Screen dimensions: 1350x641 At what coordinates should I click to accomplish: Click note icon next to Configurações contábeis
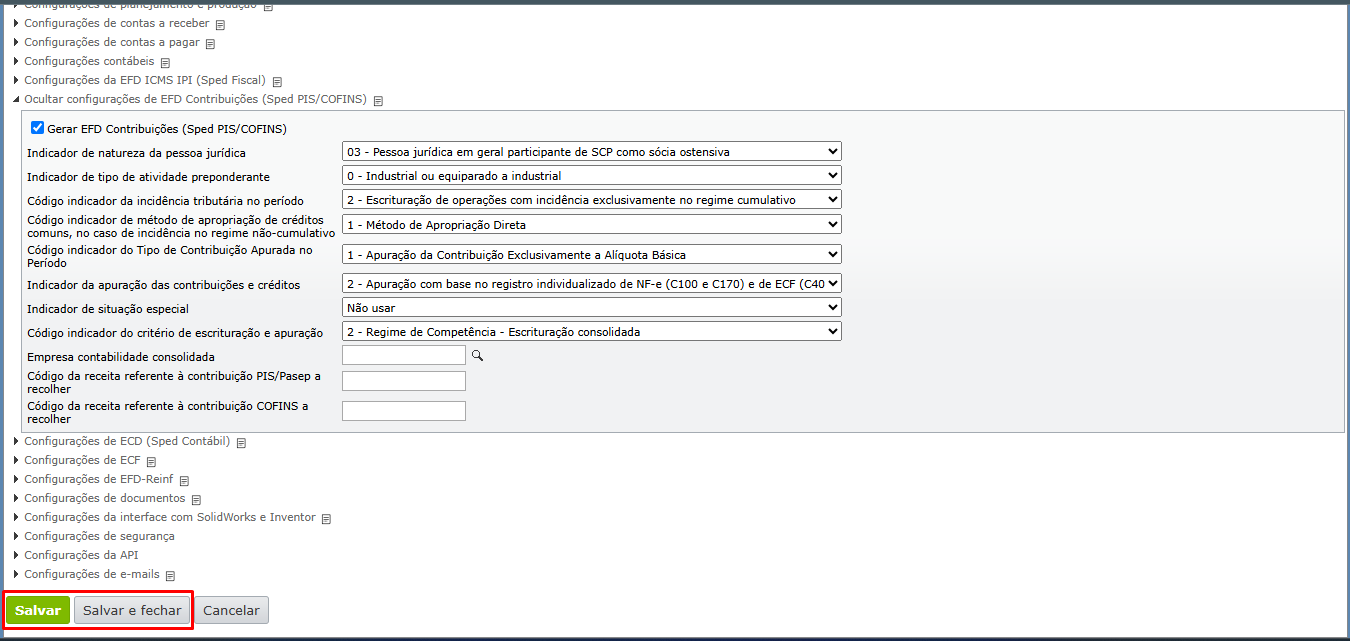click(166, 63)
